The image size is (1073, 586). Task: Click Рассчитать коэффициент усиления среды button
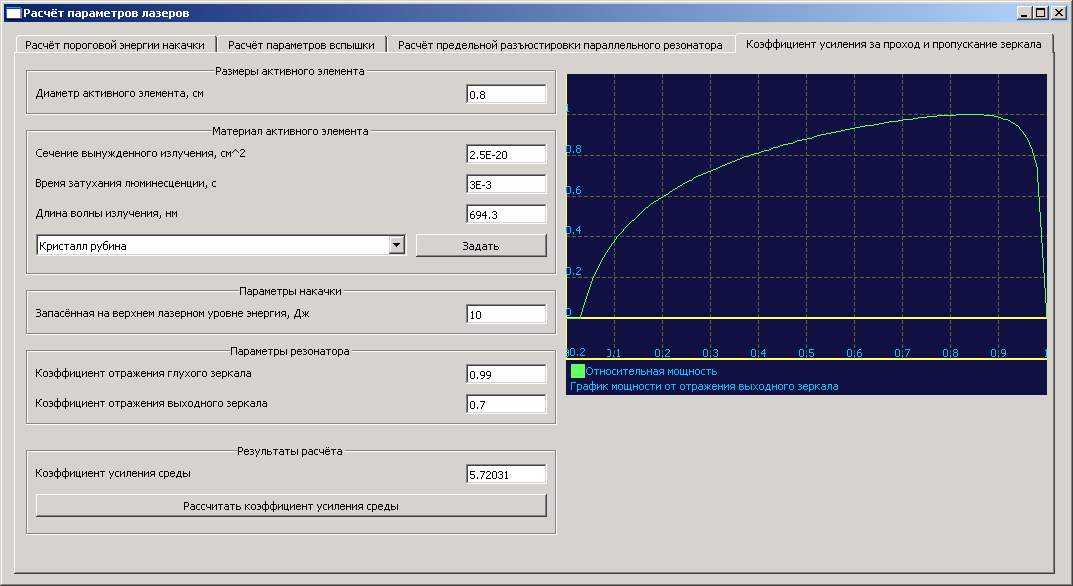point(291,506)
